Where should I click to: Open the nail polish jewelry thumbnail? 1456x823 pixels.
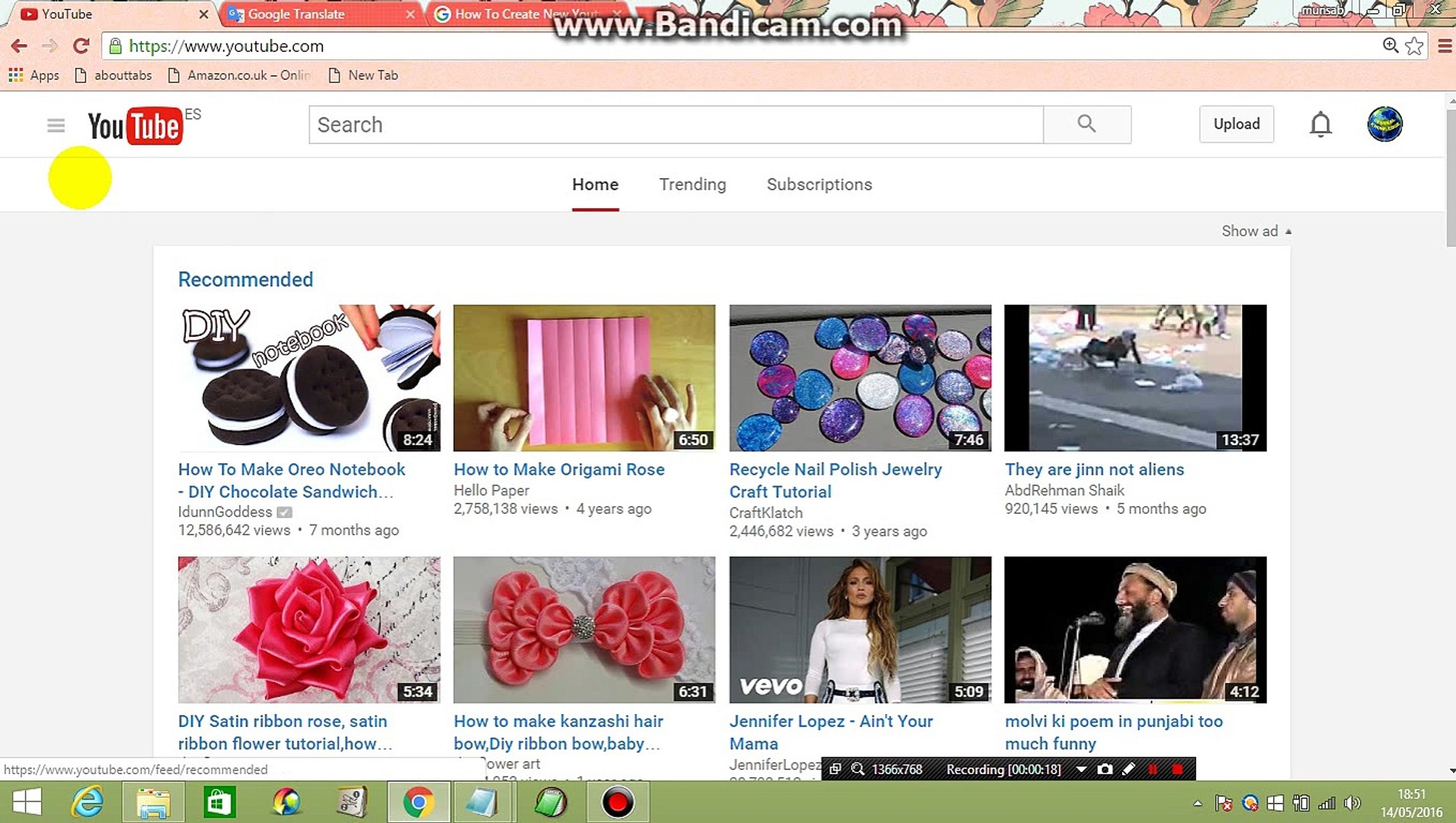coord(860,378)
